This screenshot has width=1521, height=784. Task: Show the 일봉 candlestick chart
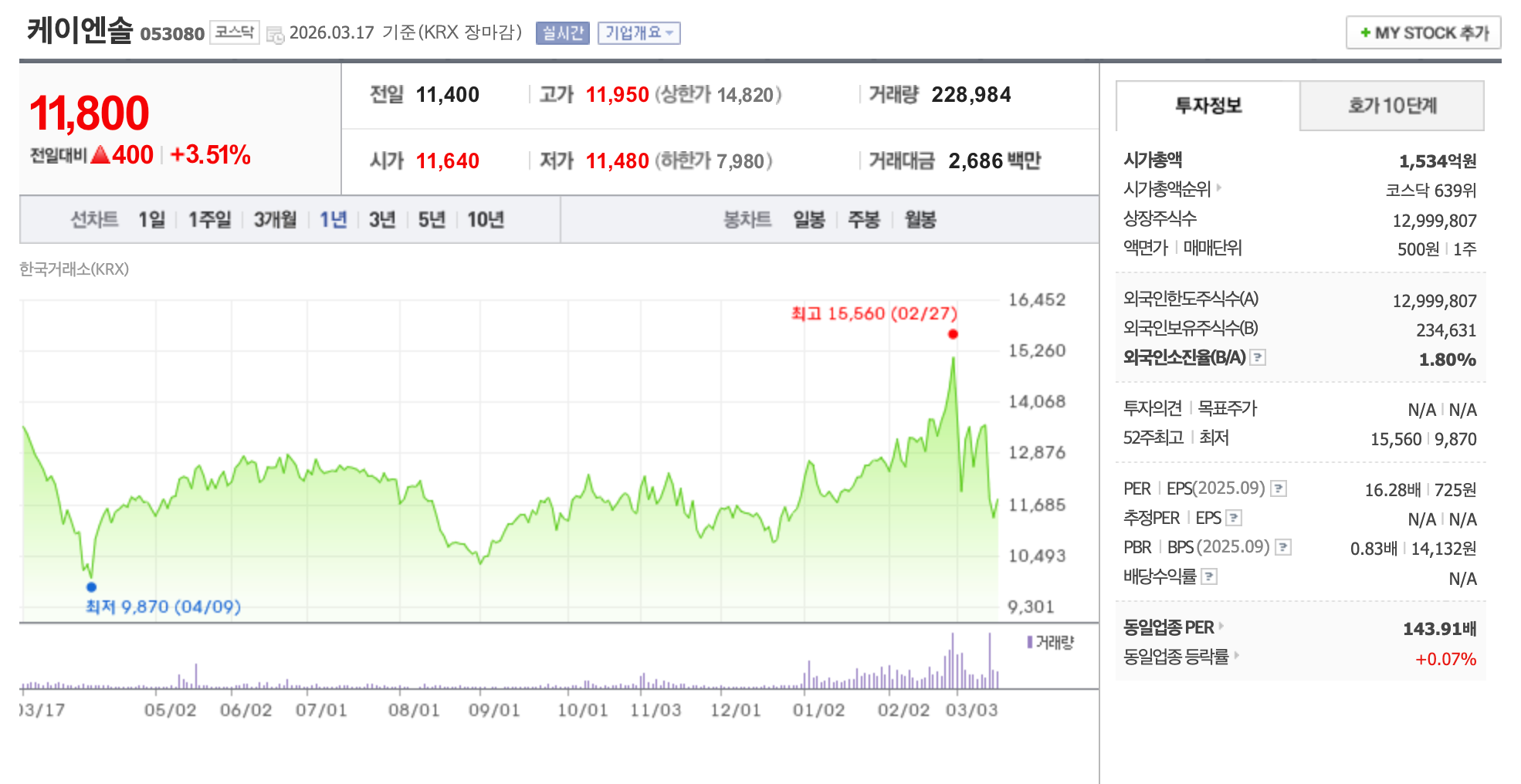[809, 220]
